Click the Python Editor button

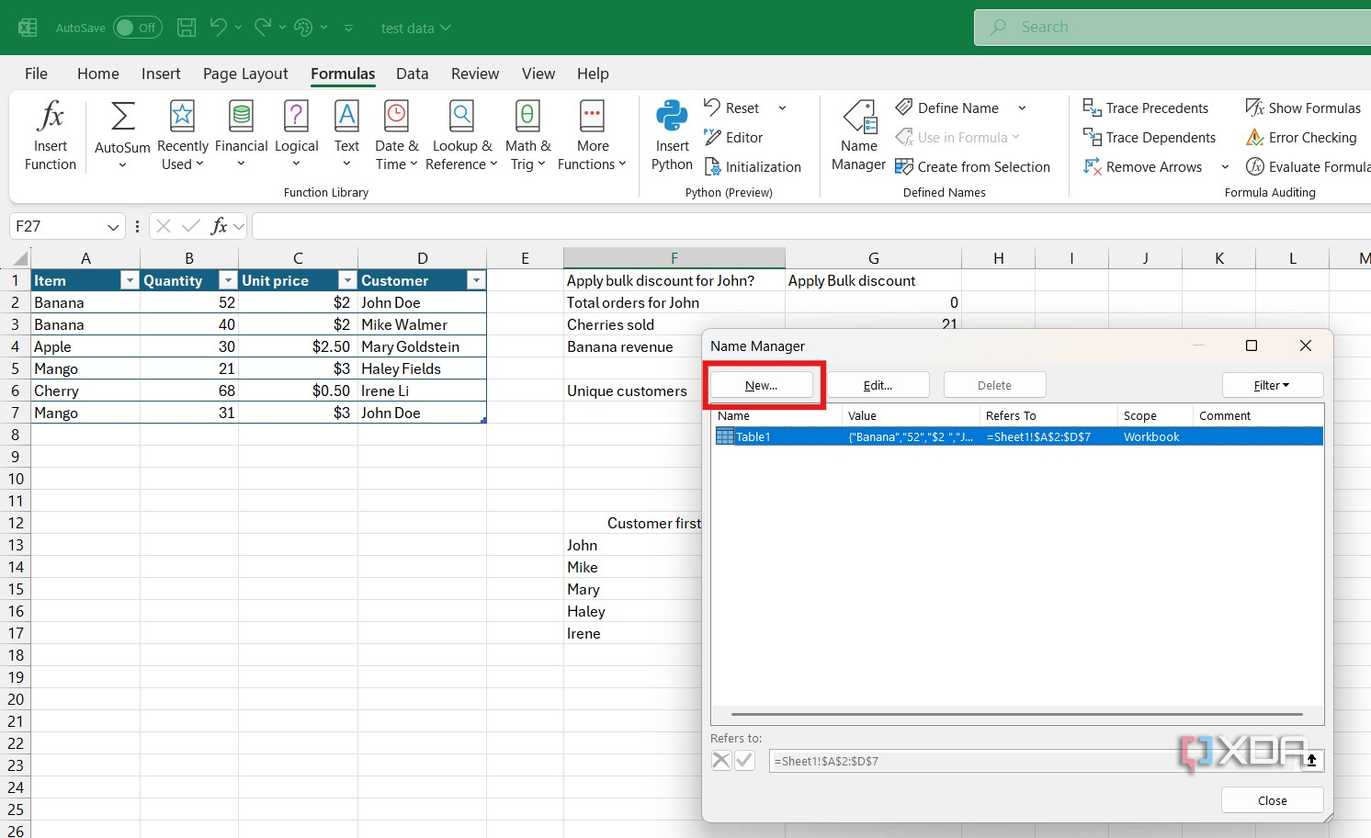pos(733,137)
